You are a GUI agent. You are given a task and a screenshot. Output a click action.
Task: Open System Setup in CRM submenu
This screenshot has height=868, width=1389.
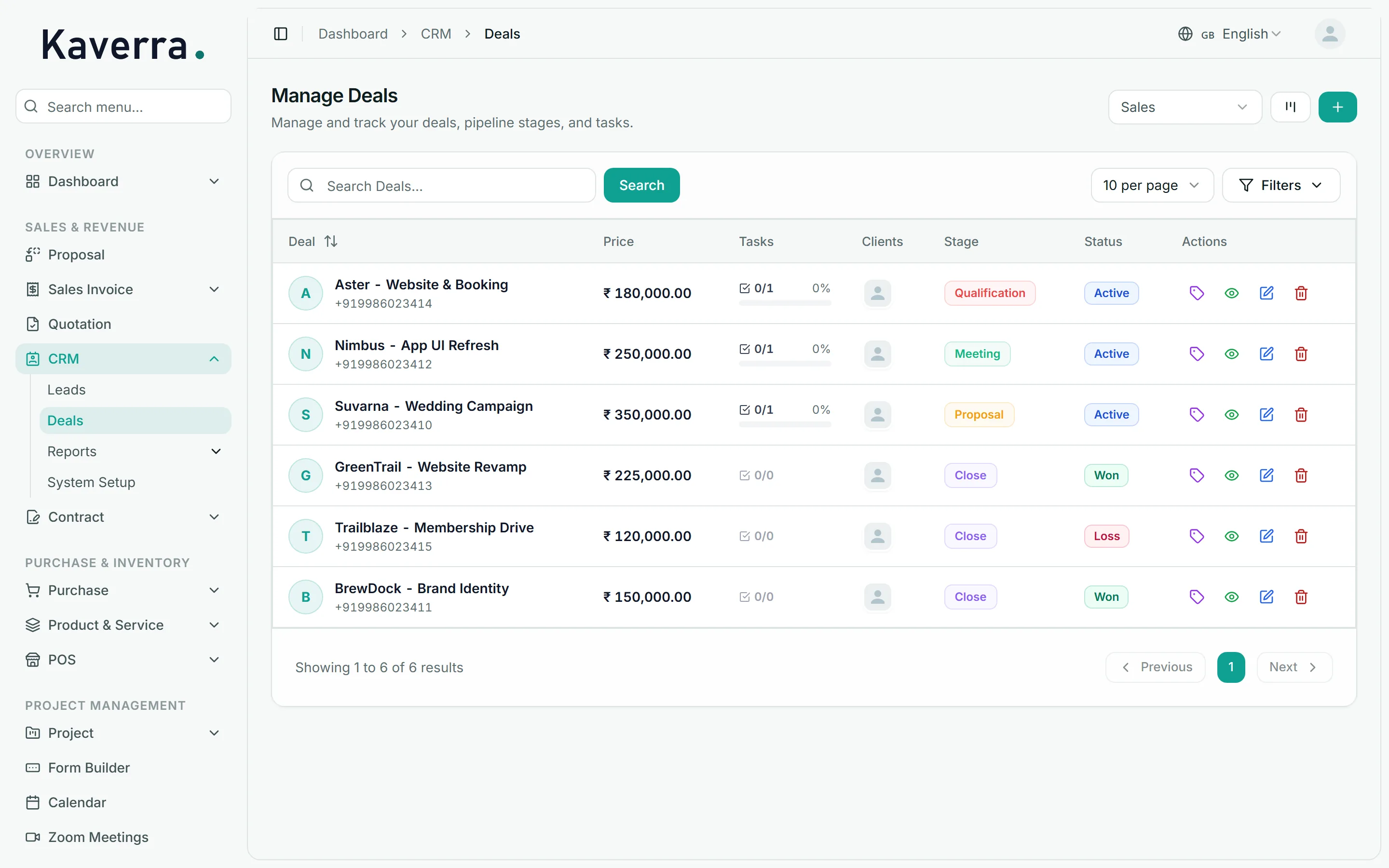click(91, 482)
